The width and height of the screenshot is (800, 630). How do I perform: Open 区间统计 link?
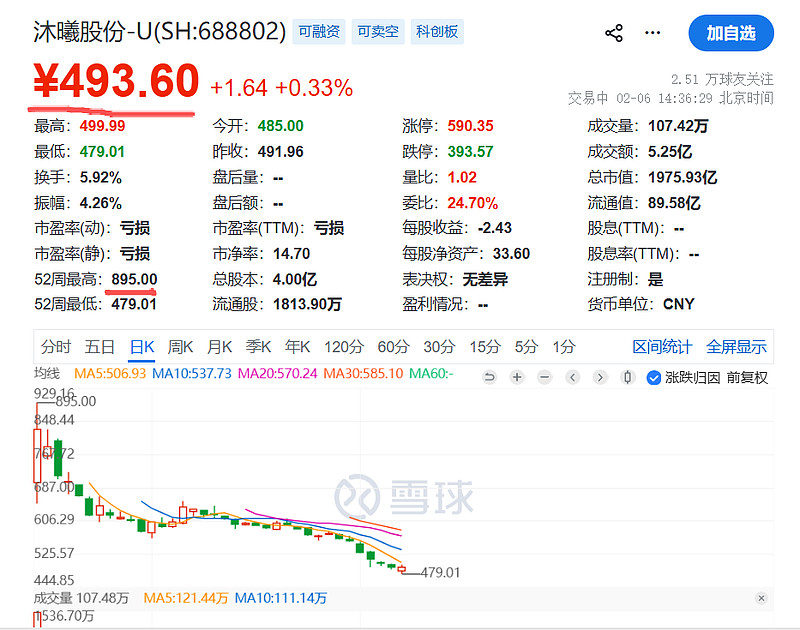(662, 347)
